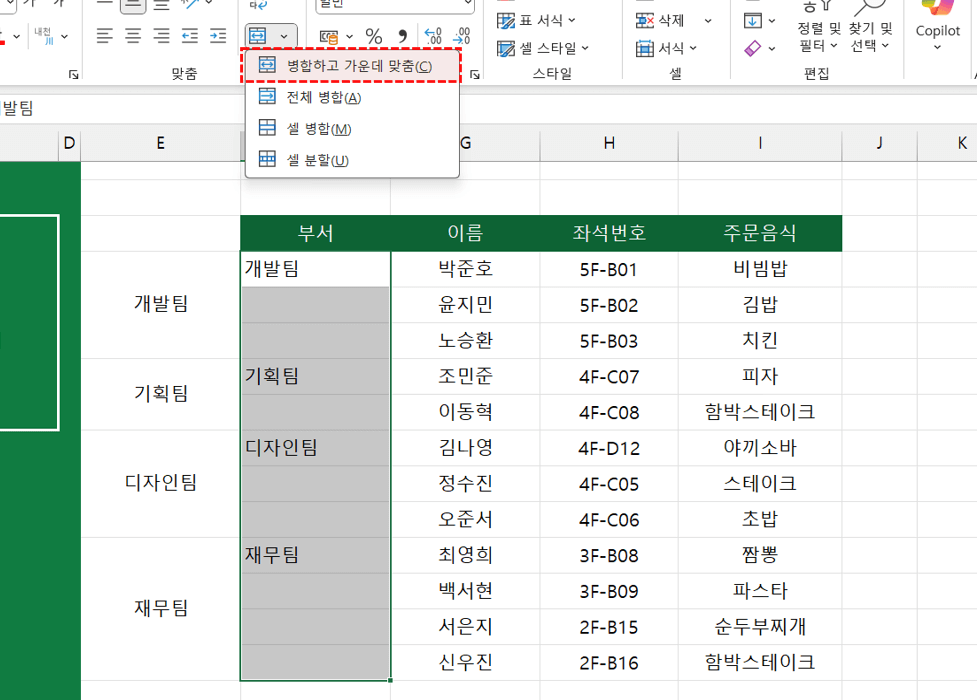Click the increase indent icon

click(x=218, y=37)
